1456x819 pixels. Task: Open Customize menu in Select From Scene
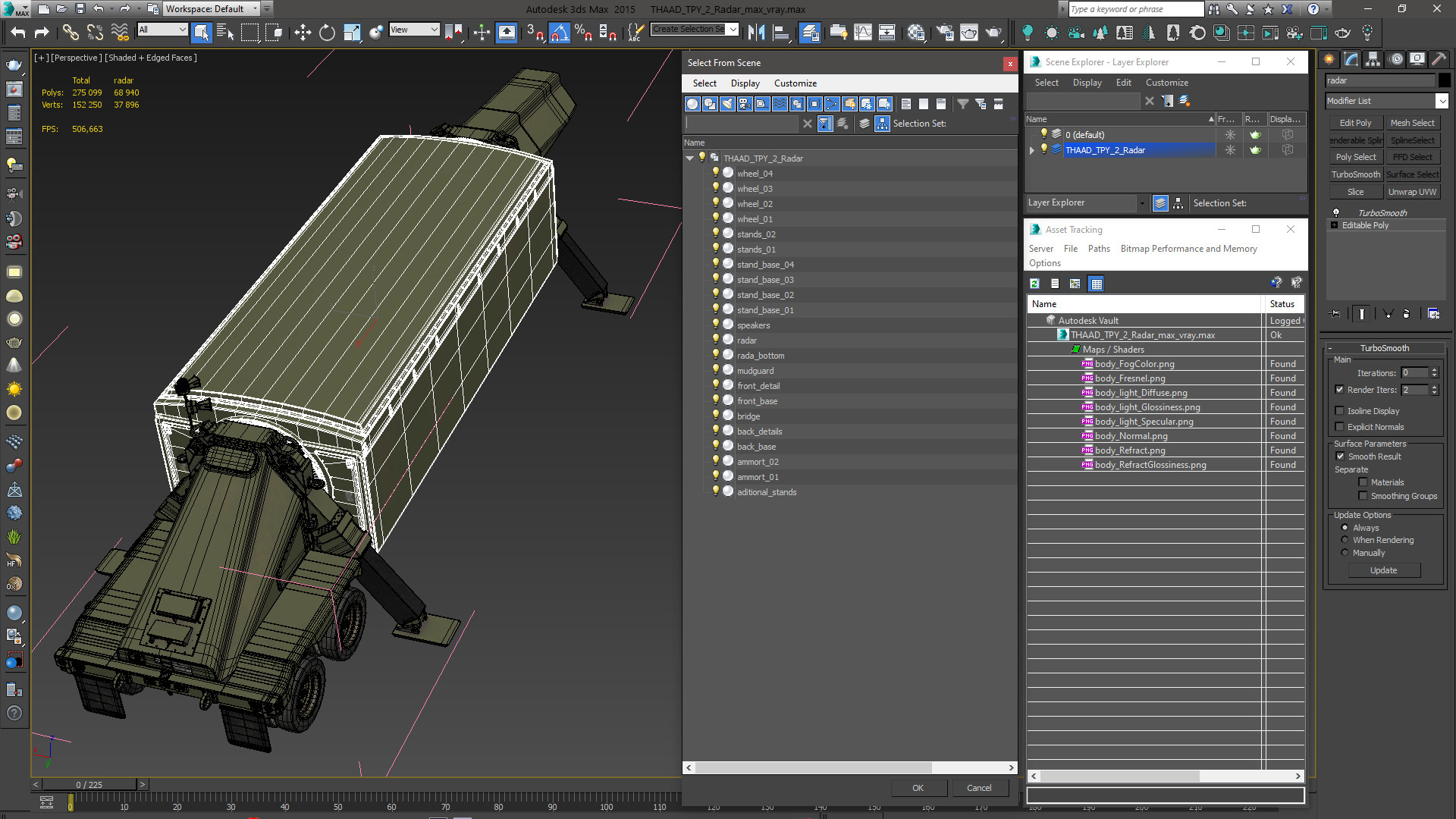795,83
